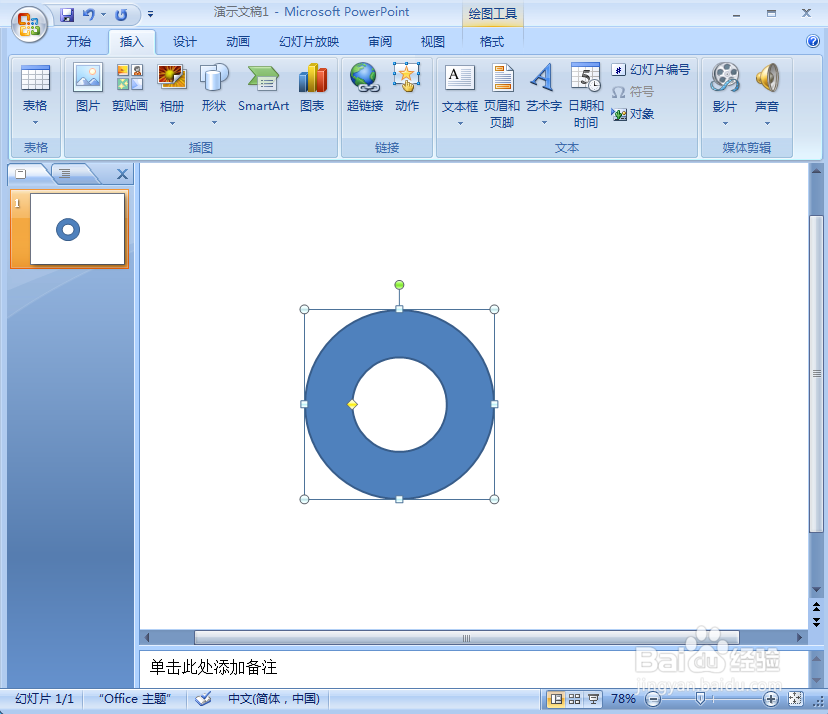Save the presentation with the floppy icon
828x714 pixels.
(x=67, y=15)
